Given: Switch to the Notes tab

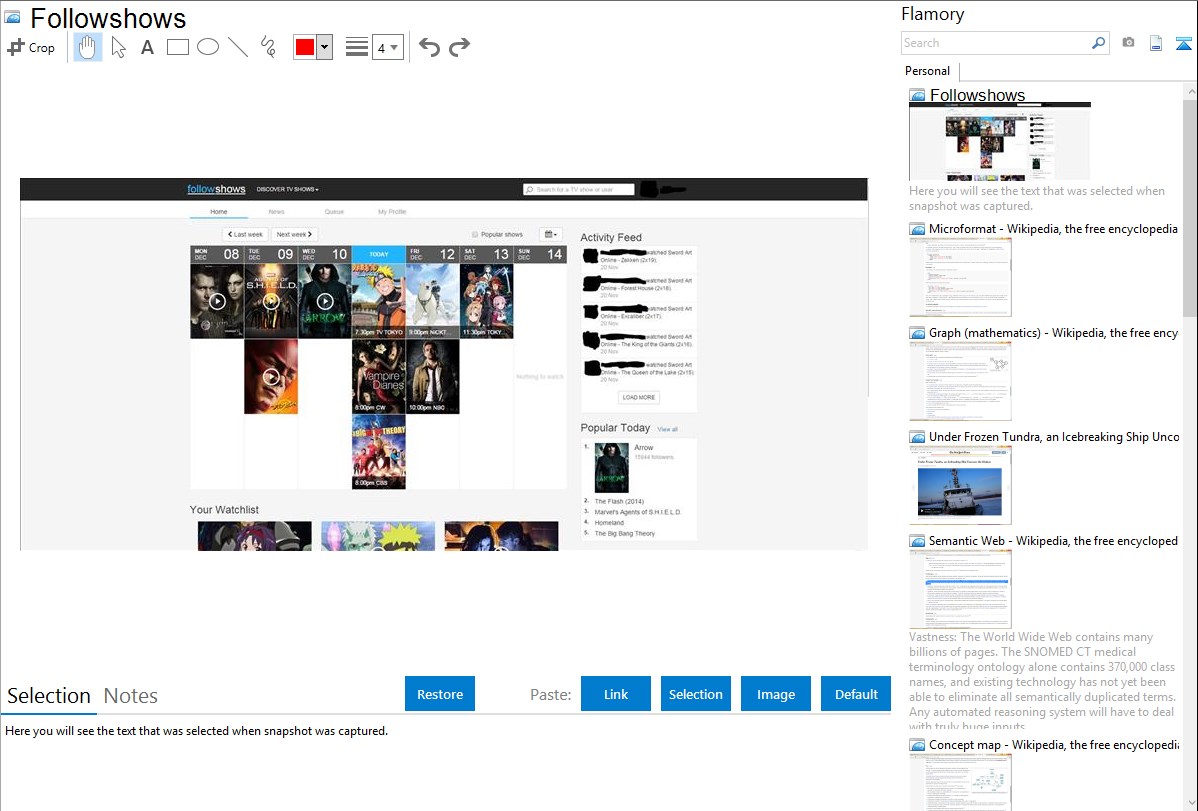Looking at the screenshot, I should (x=131, y=696).
